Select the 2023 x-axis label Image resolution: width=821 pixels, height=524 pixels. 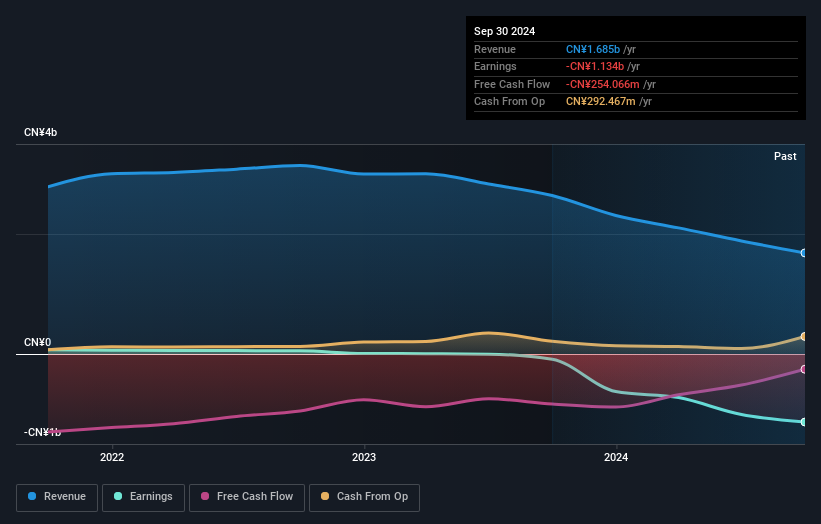364,457
